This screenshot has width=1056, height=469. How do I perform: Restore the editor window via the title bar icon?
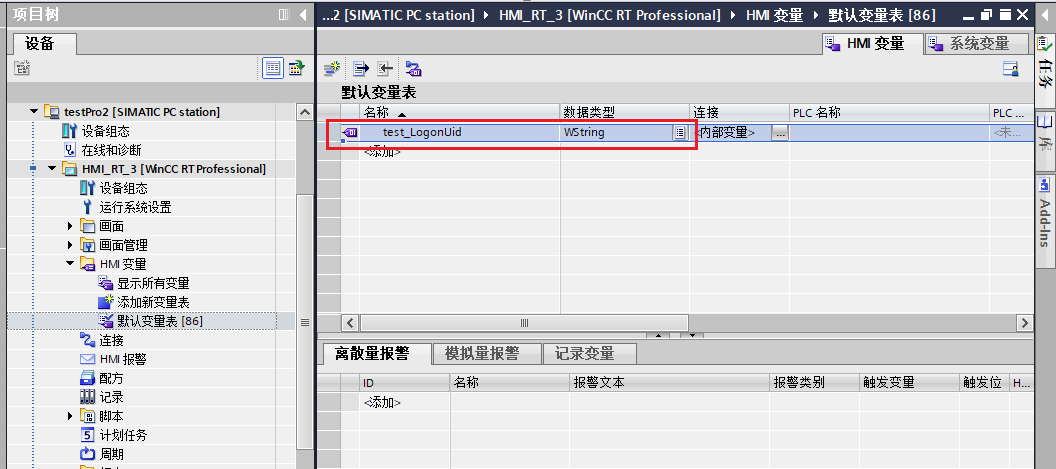point(988,14)
